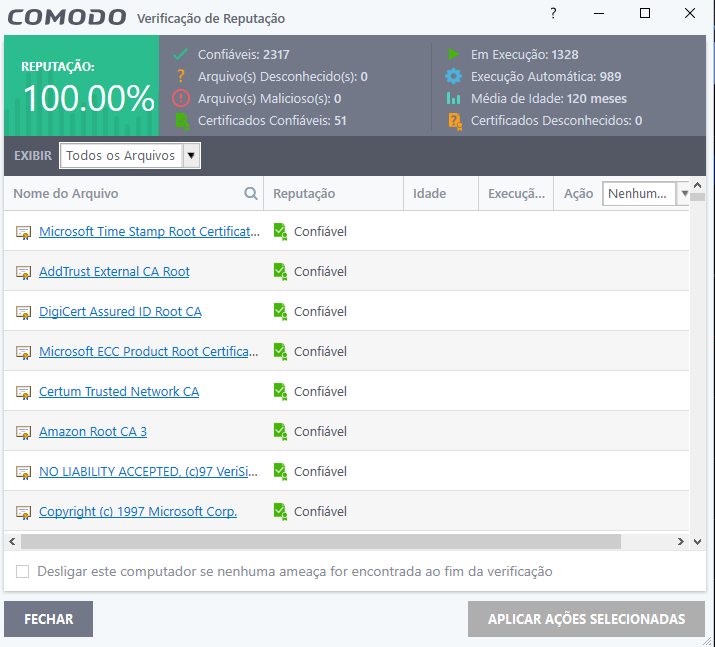Open DigiCert Assured ID Root CA link

click(120, 312)
